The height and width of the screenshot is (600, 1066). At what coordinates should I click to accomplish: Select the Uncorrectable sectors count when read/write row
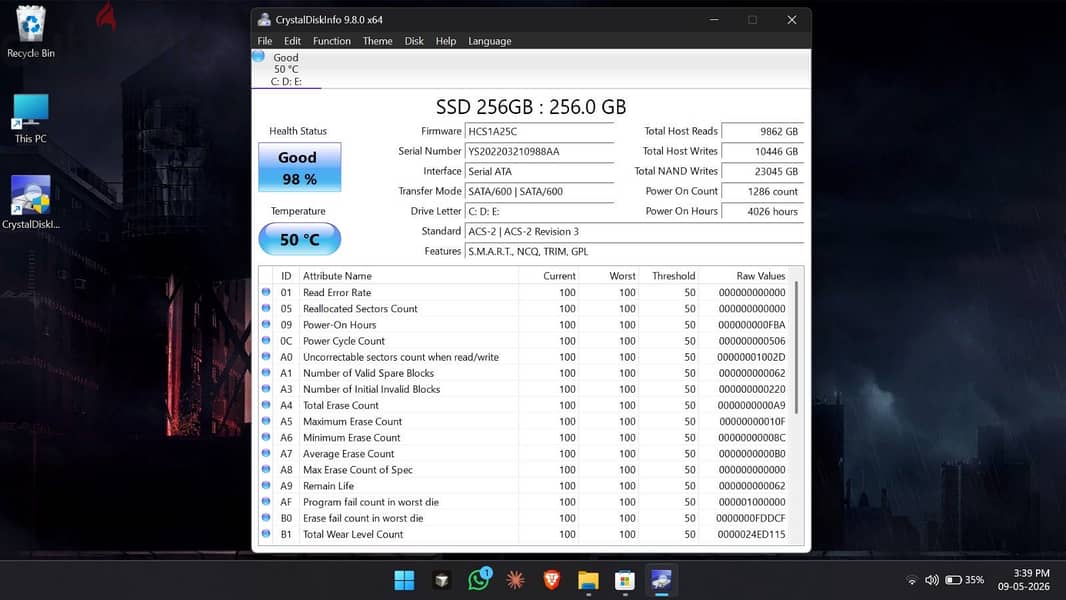click(524, 357)
